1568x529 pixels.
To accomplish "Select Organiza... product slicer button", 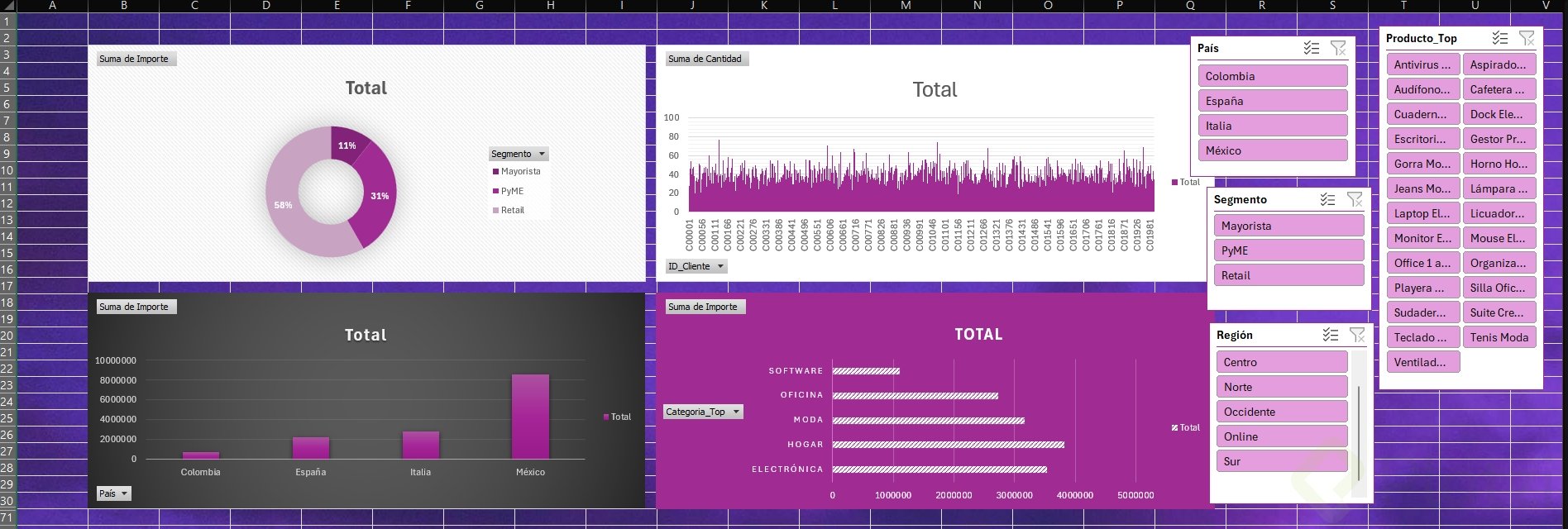I will pos(1499,263).
